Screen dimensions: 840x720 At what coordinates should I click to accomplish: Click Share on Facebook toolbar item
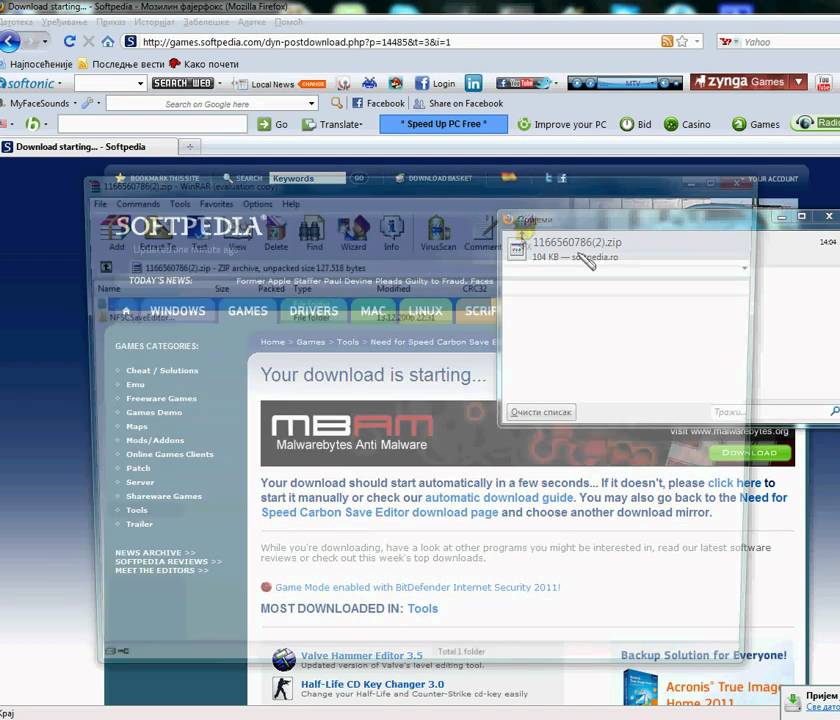459,103
